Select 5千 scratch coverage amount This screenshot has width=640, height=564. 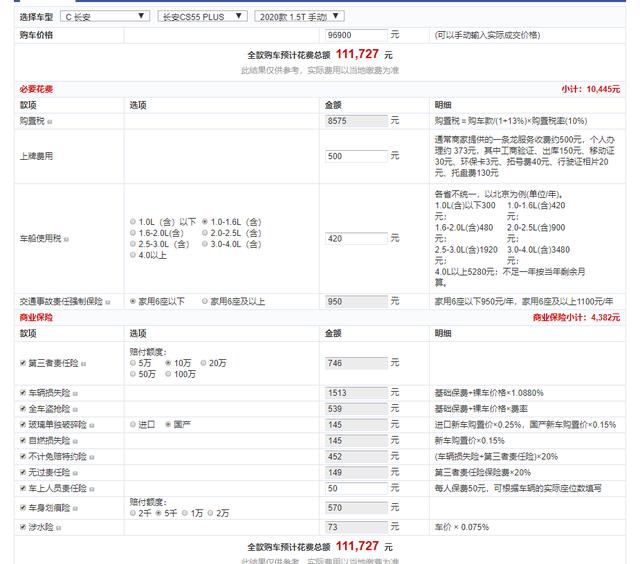click(159, 513)
